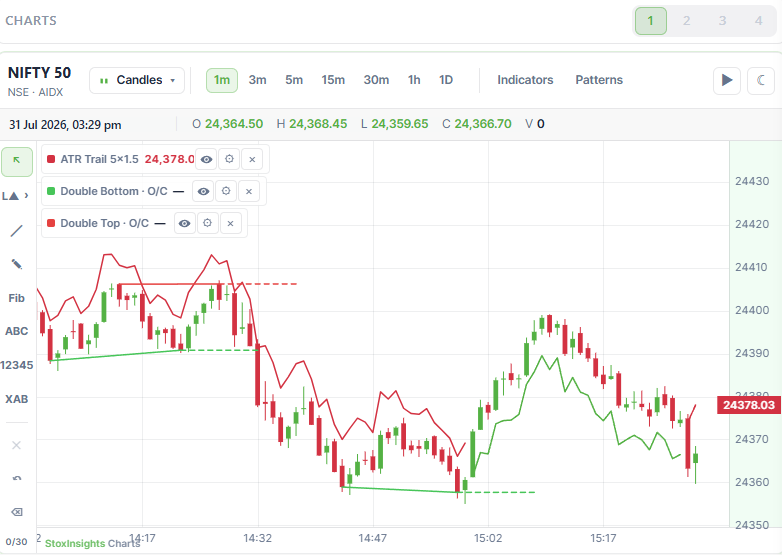Hide the Double Bottom pattern

tap(203, 191)
